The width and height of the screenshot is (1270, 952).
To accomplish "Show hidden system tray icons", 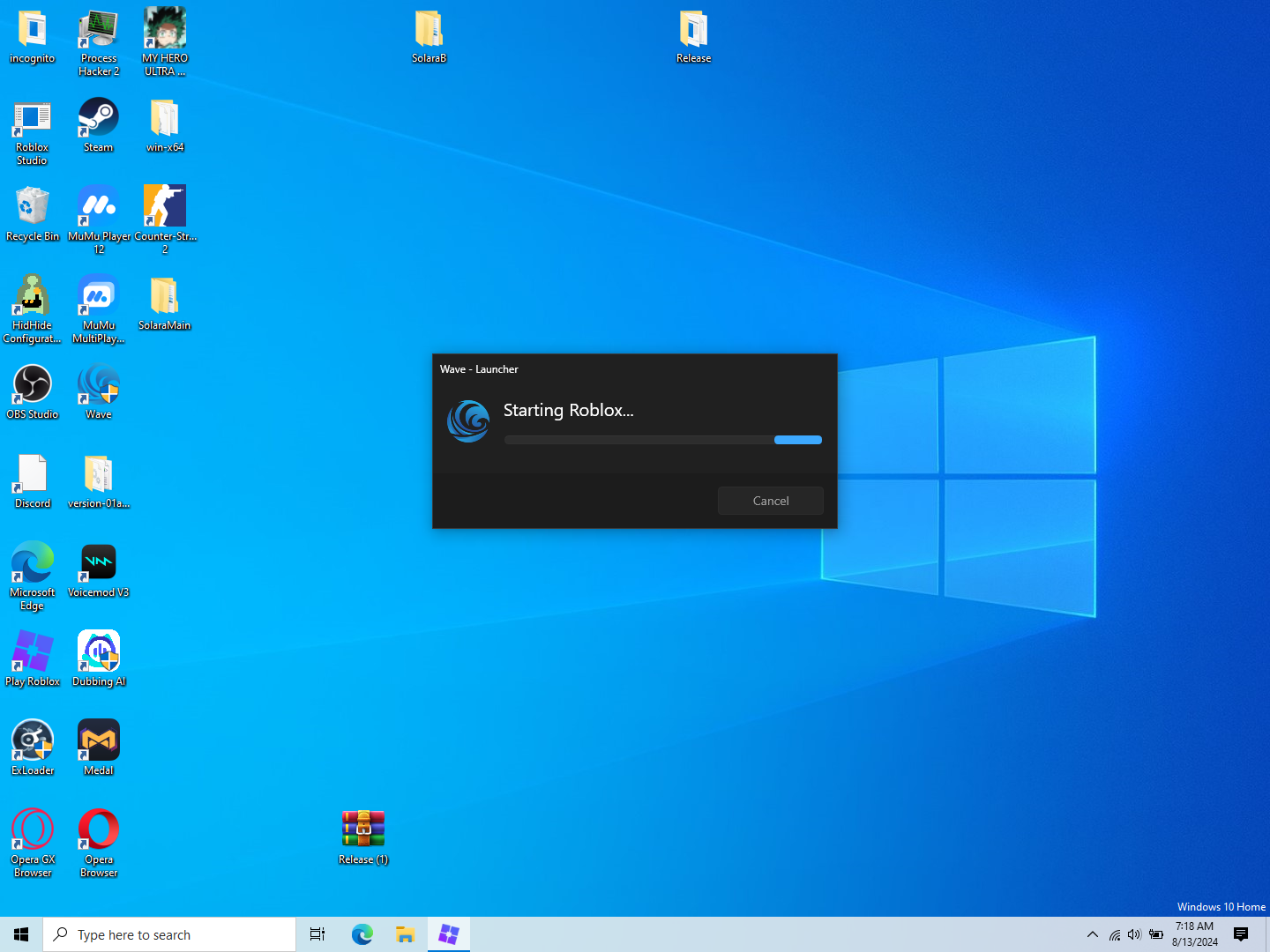I will tap(1093, 934).
